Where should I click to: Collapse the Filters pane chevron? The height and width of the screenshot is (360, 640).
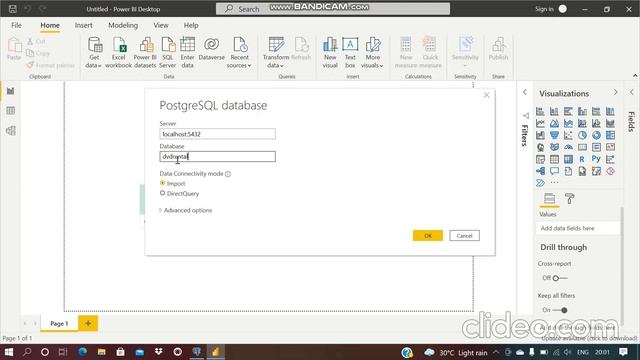click(x=525, y=93)
